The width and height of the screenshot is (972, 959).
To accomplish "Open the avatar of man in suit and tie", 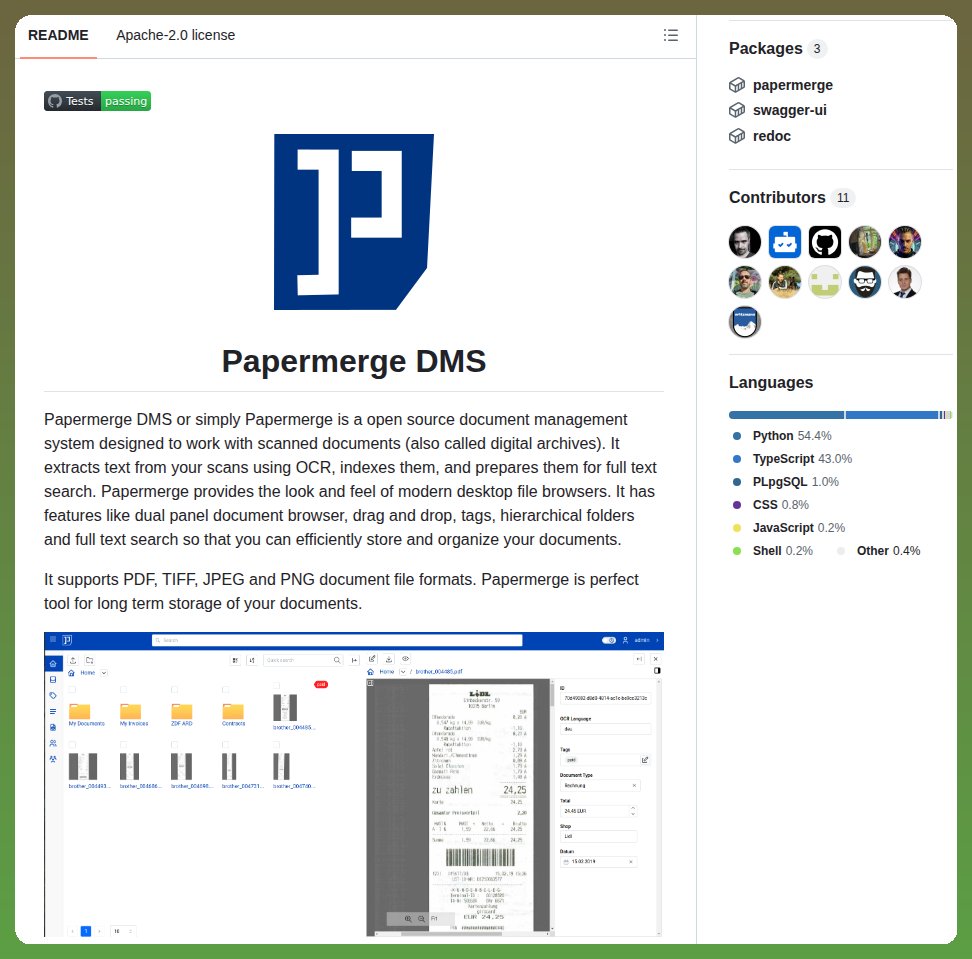I will pyautogui.click(x=904, y=282).
